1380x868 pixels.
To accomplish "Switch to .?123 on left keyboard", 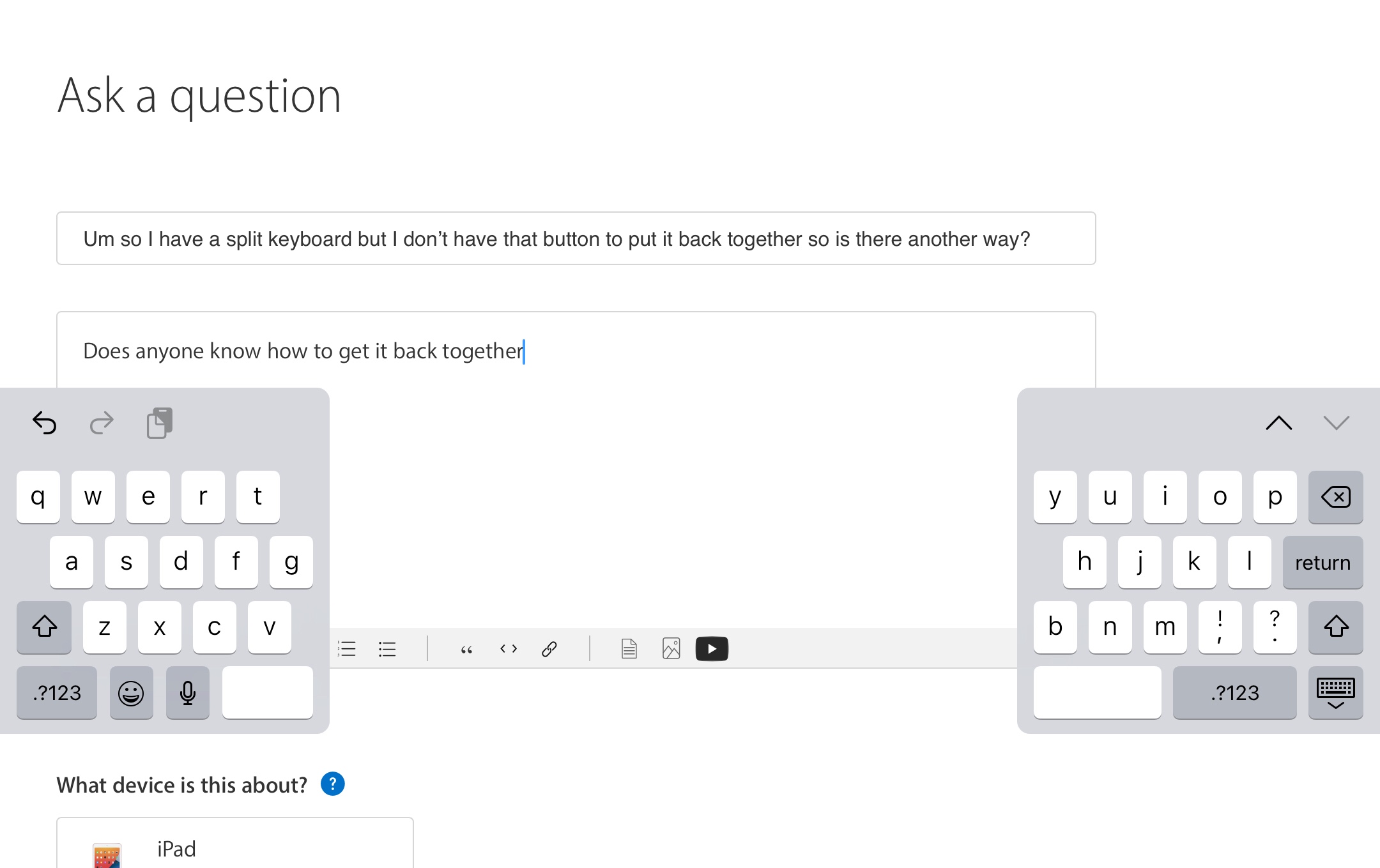I will click(57, 693).
